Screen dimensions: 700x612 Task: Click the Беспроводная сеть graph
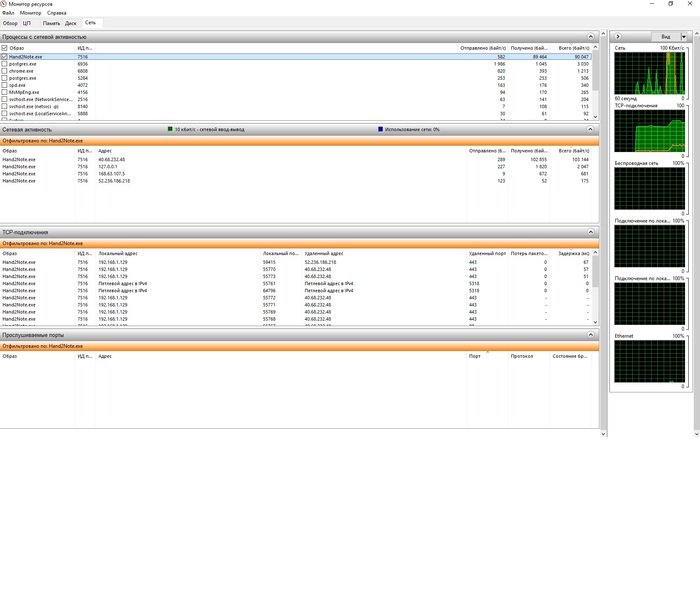click(649, 188)
